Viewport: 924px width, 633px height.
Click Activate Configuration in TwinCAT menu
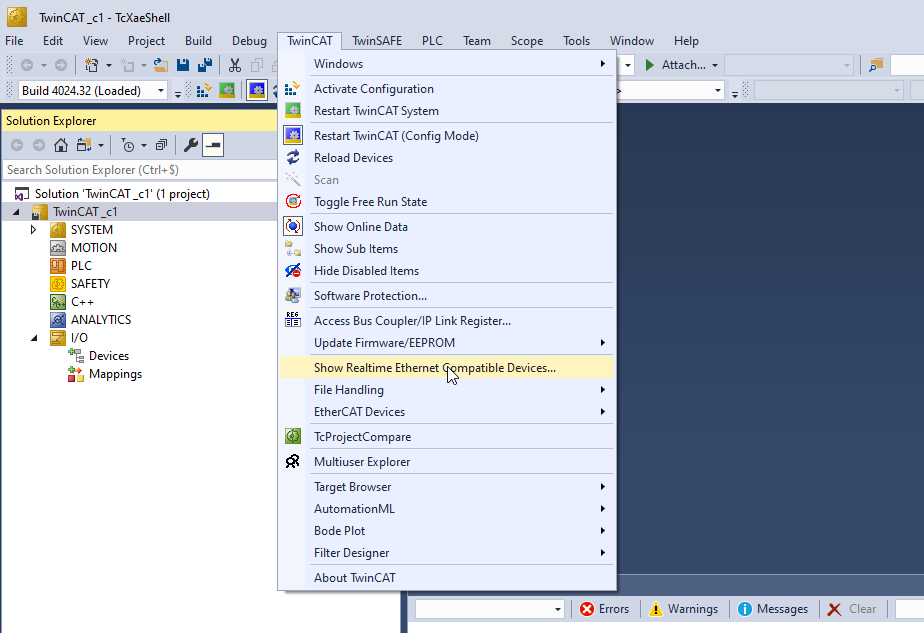click(373, 89)
